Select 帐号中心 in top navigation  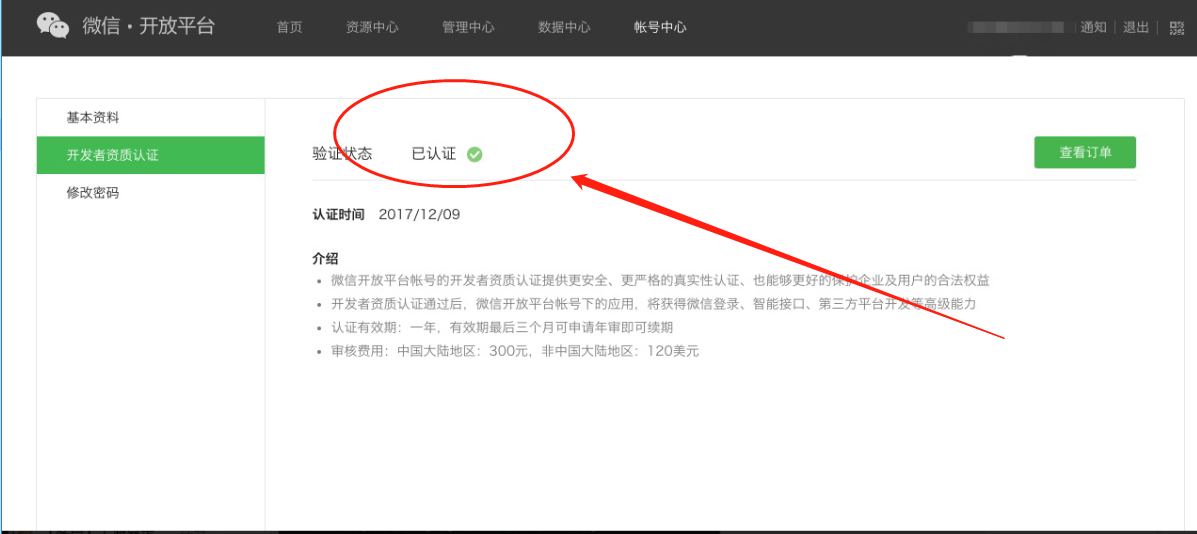coord(660,27)
